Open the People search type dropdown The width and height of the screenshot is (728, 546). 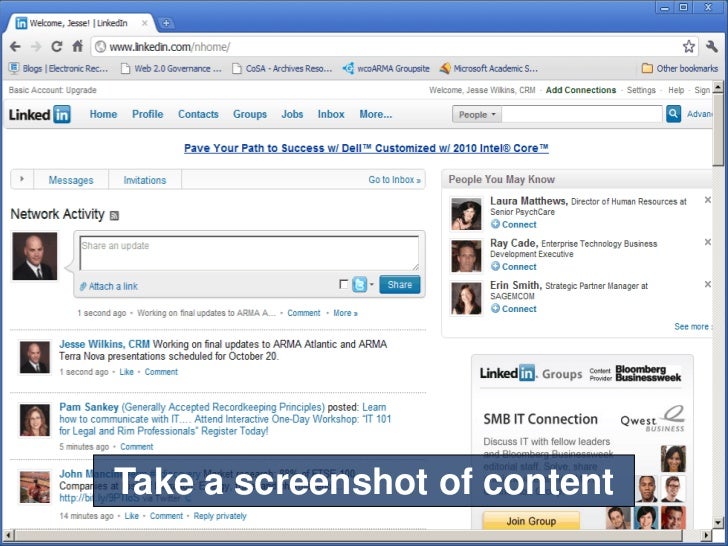coord(477,115)
